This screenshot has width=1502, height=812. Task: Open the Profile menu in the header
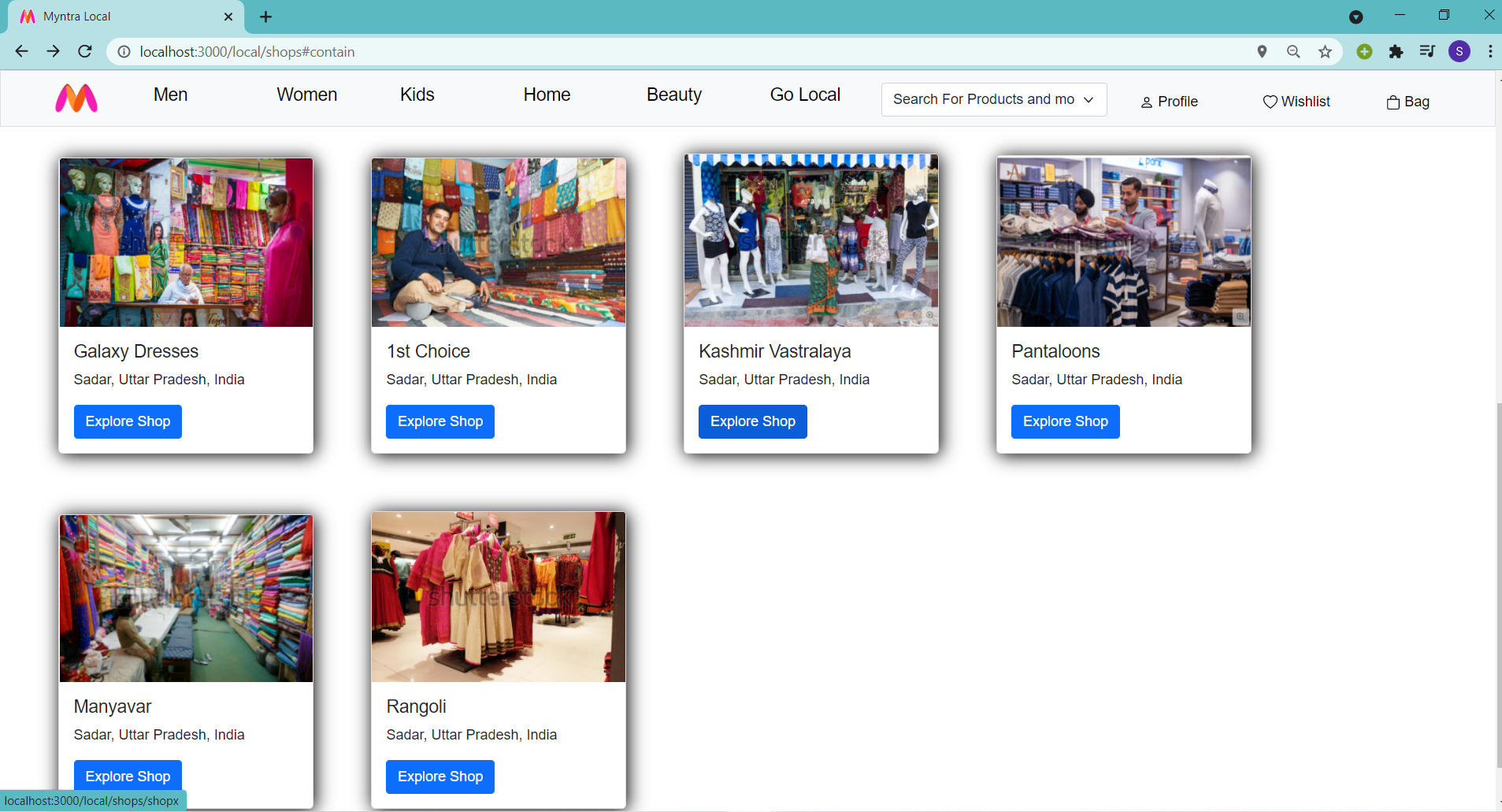tap(1169, 101)
